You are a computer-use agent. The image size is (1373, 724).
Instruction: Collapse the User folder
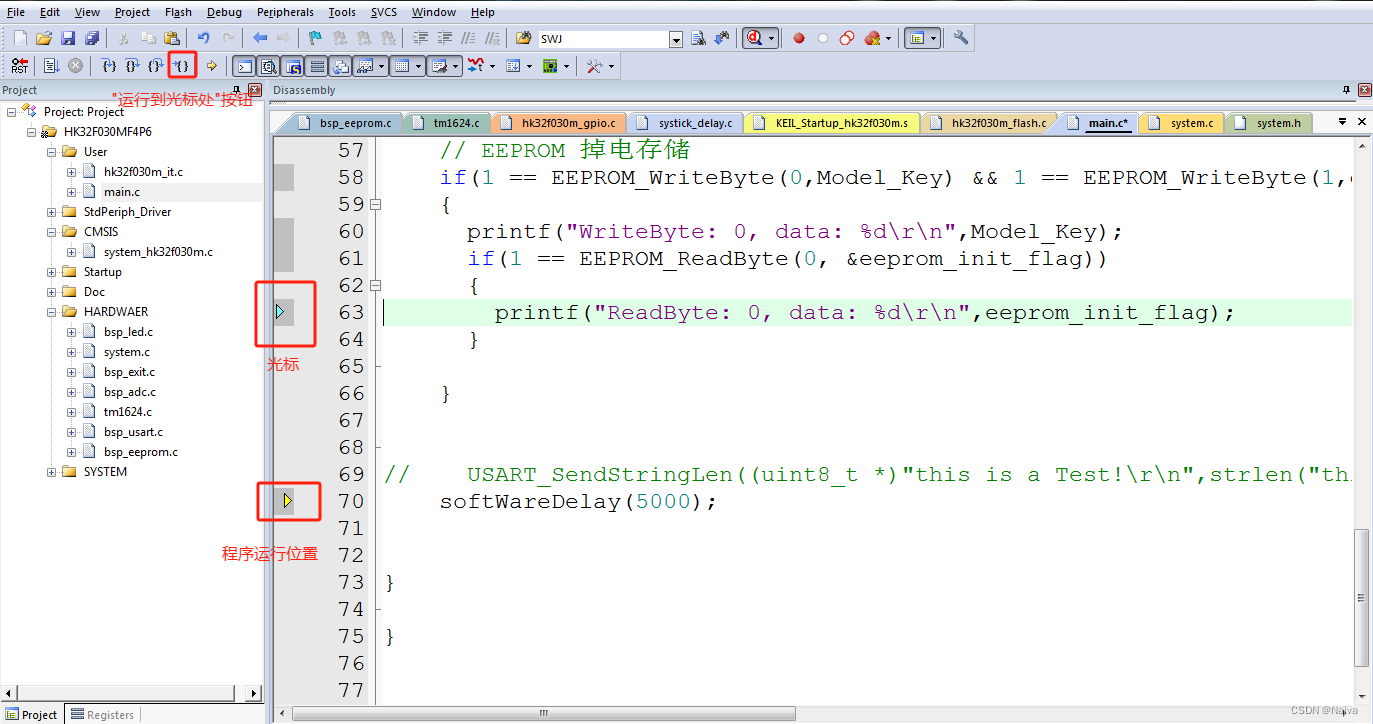point(52,152)
